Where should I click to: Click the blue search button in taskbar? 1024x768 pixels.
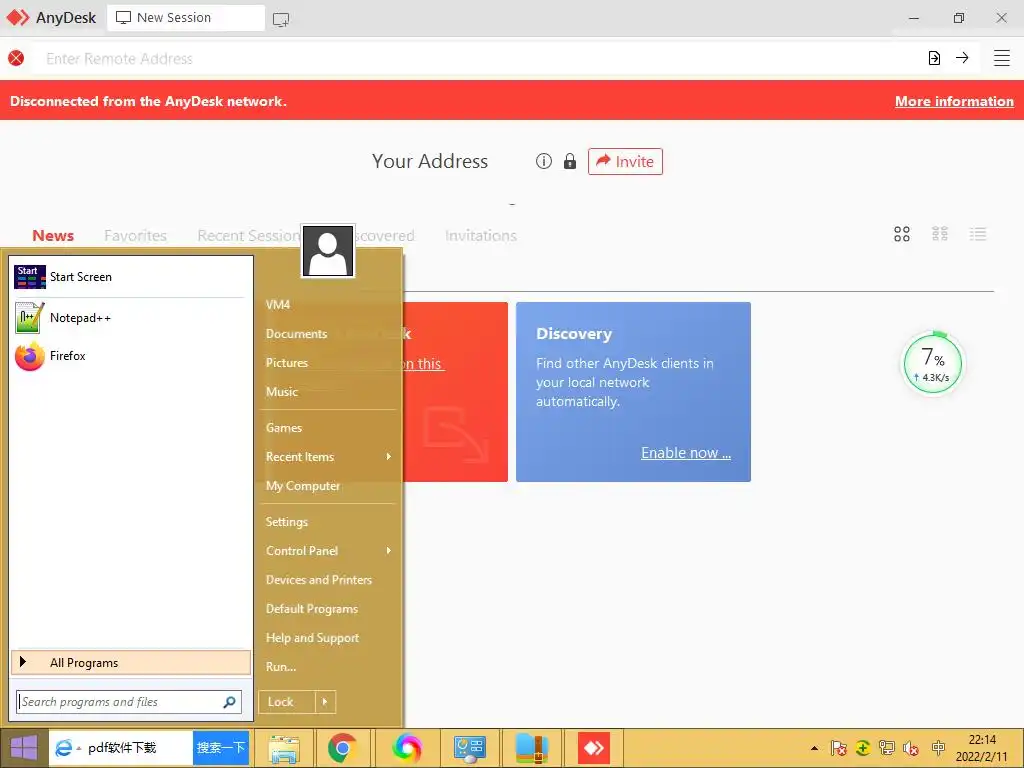(221, 748)
